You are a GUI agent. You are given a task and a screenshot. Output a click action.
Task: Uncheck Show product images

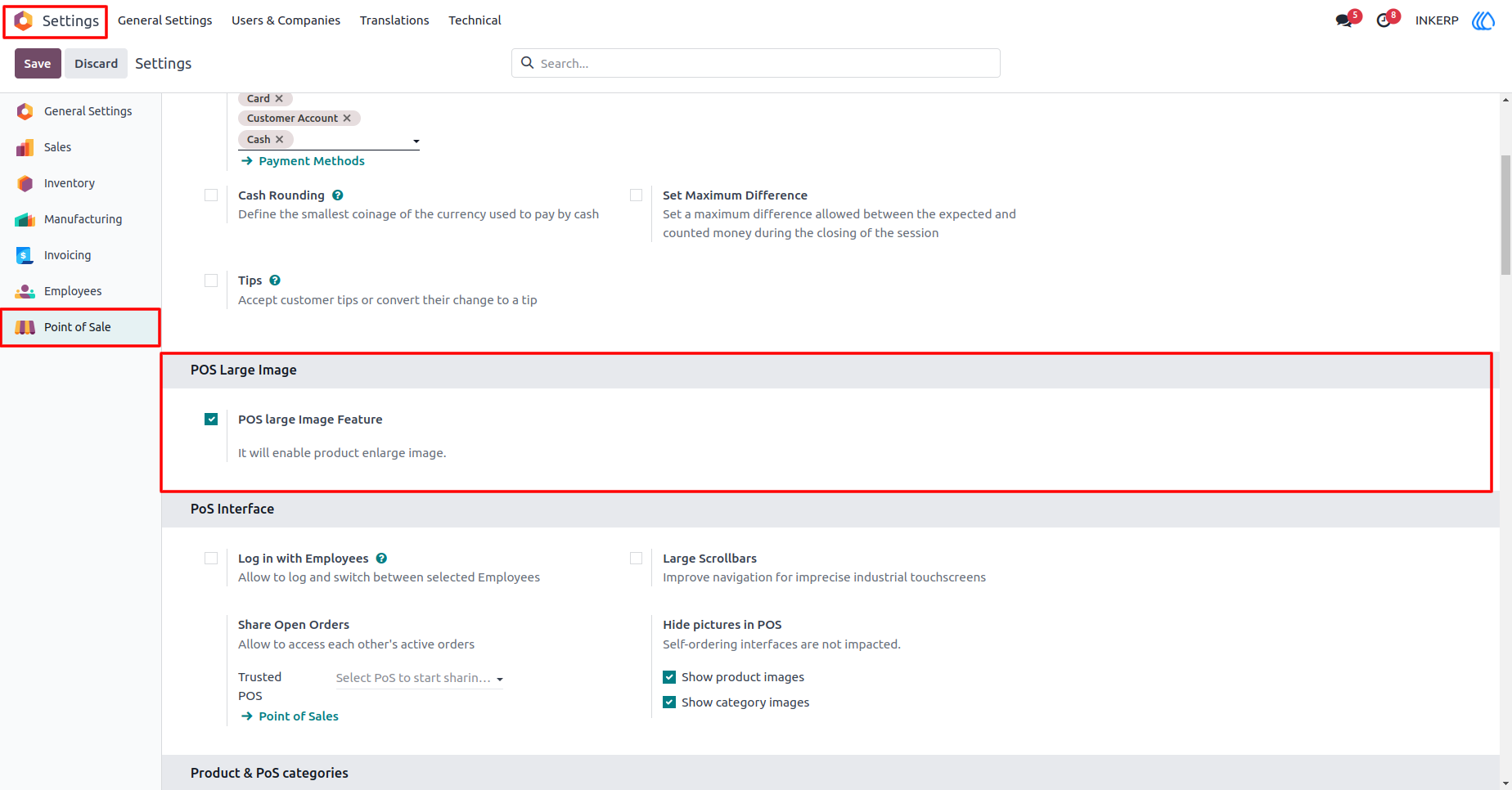tap(669, 677)
